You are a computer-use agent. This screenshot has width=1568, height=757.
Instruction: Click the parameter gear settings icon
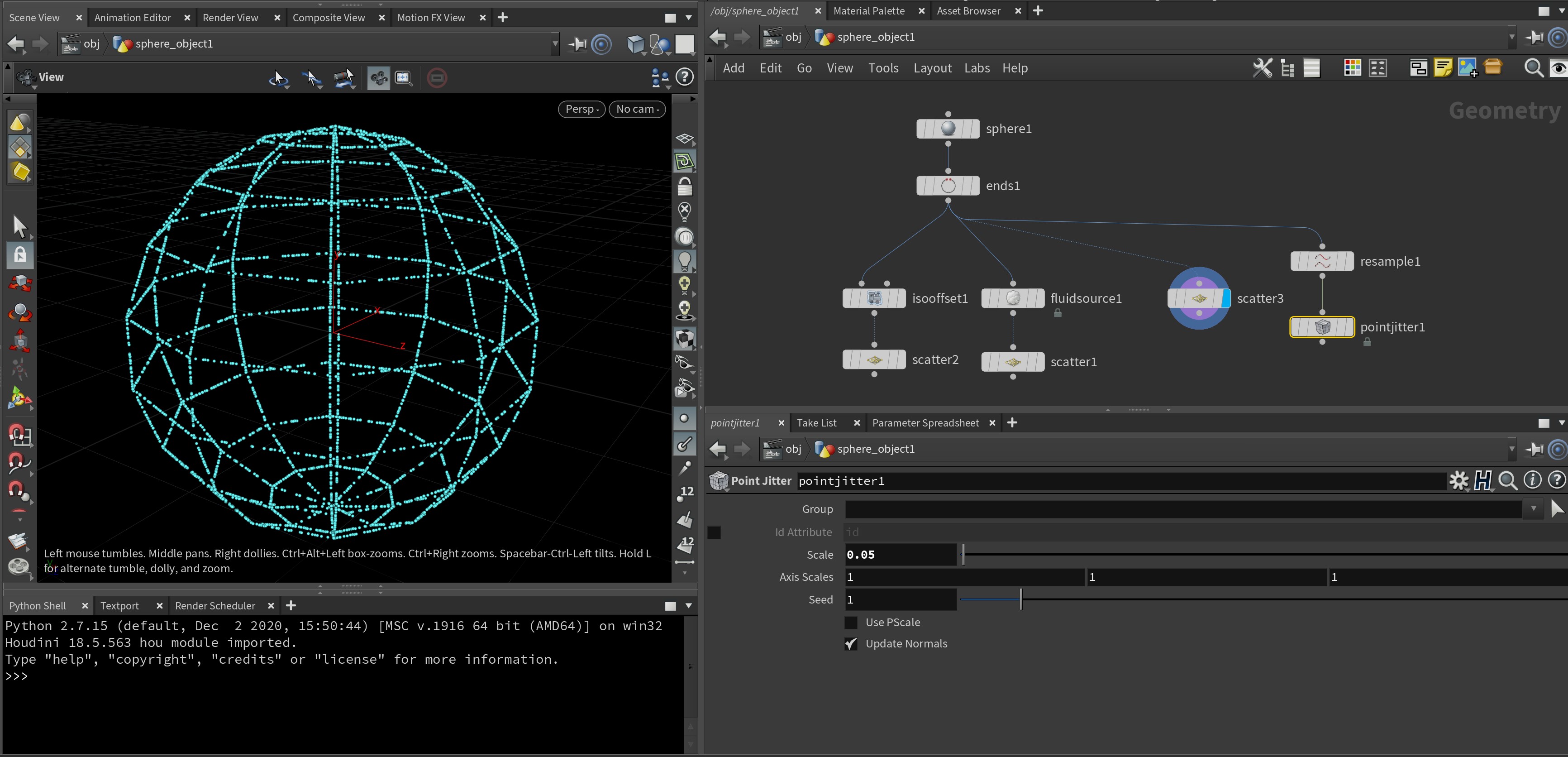pyautogui.click(x=1458, y=480)
